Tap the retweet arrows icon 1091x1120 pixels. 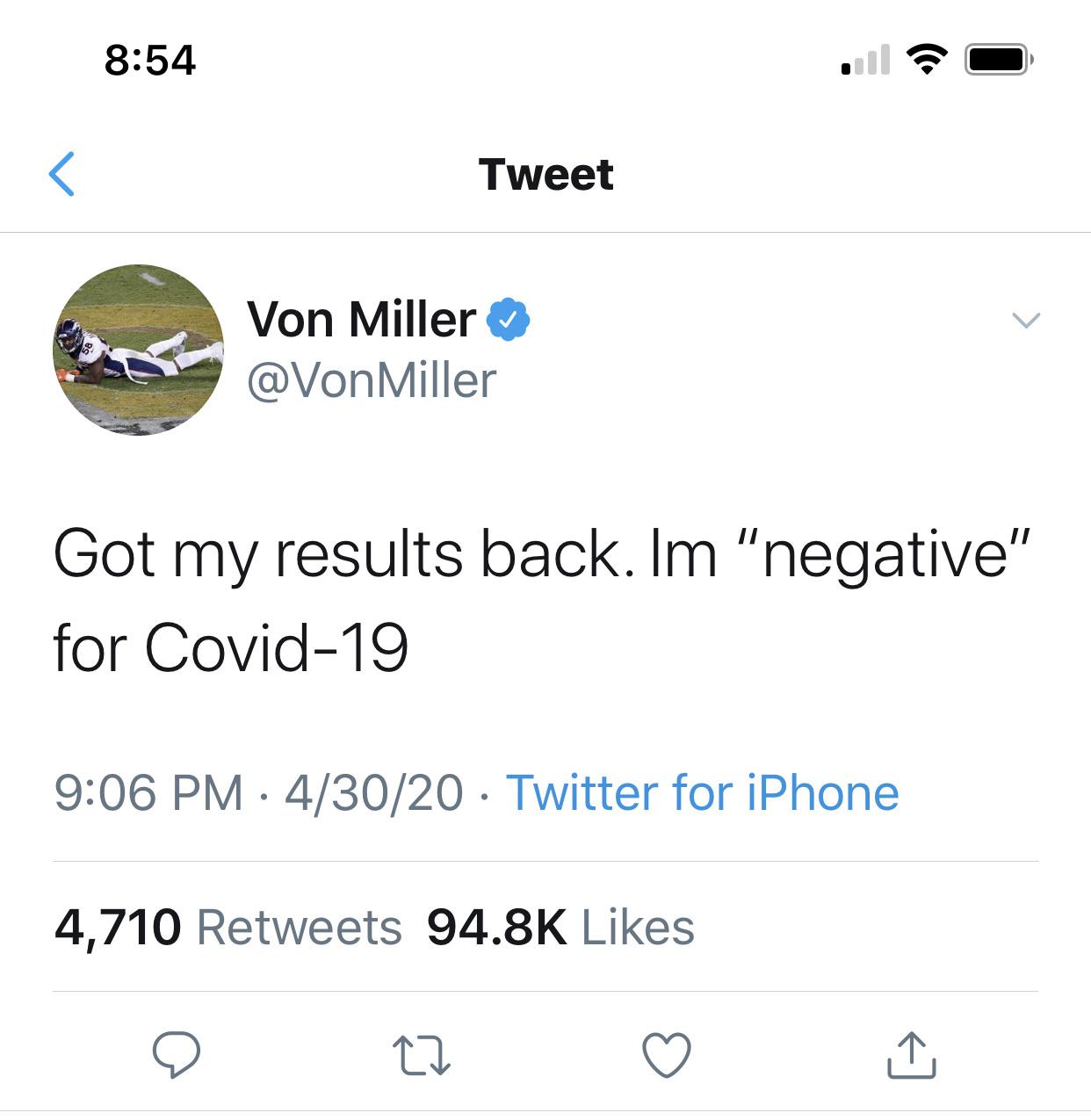422,1056
